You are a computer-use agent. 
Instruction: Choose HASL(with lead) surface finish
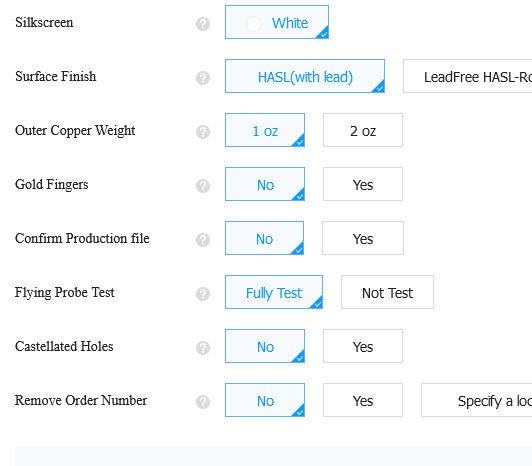tap(305, 76)
